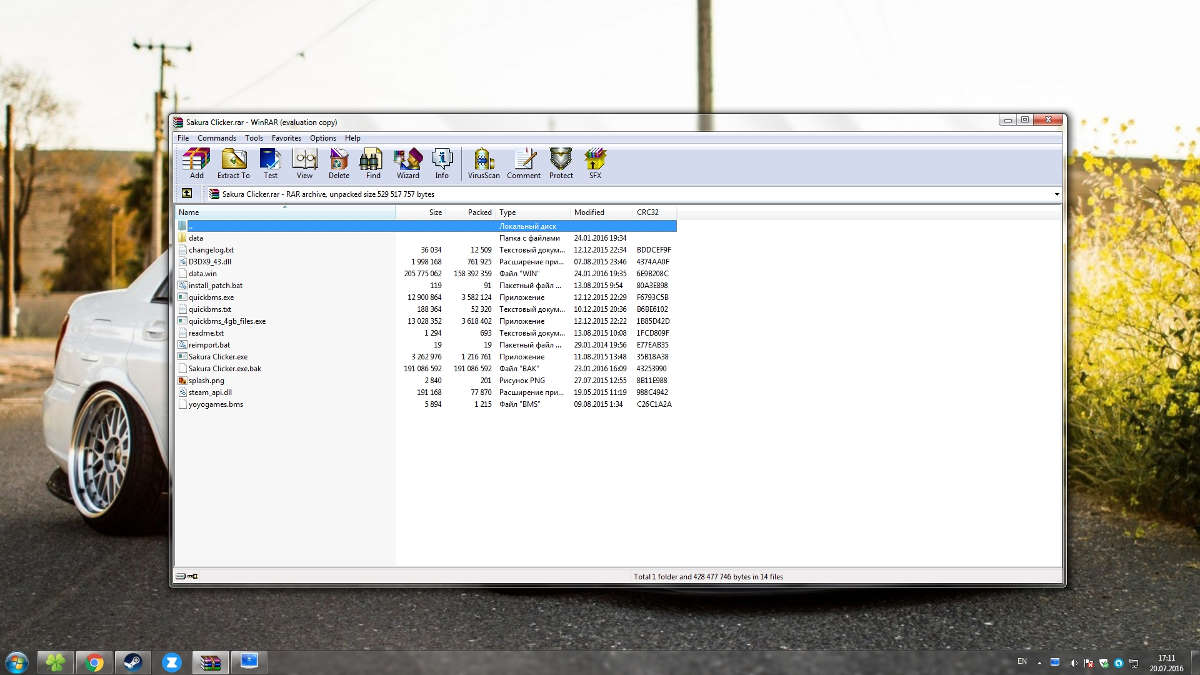Select the file 'Sakura Clicker.exe.bak'
Image resolution: width=1200 pixels, height=675 pixels.
pos(225,368)
